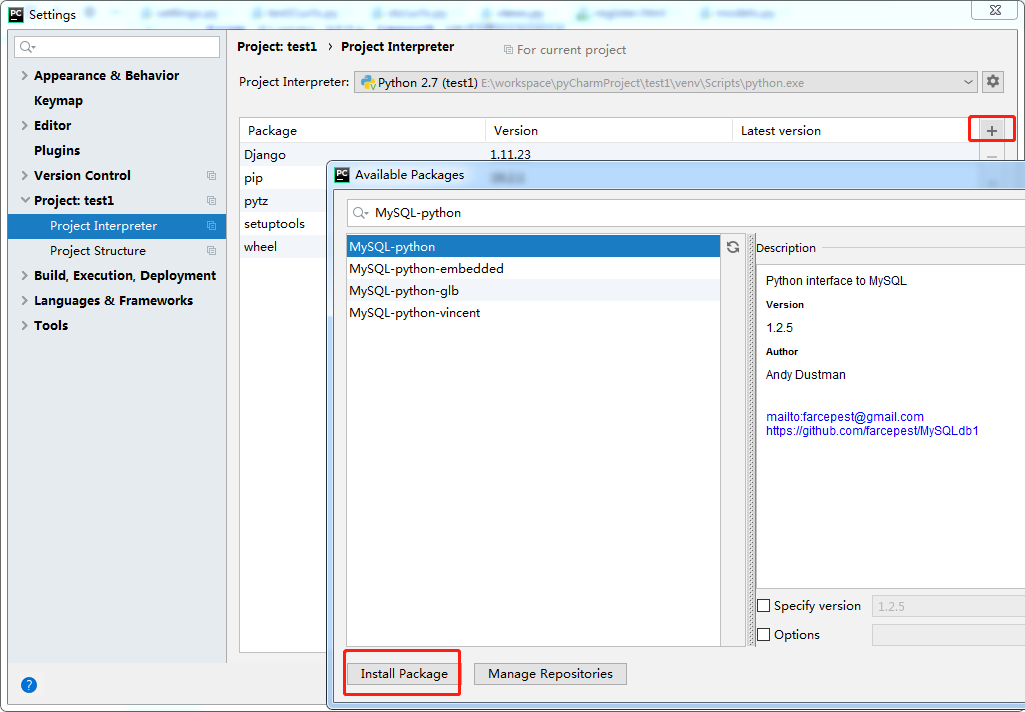
Task: Click the For current project icon
Action: tap(508, 50)
